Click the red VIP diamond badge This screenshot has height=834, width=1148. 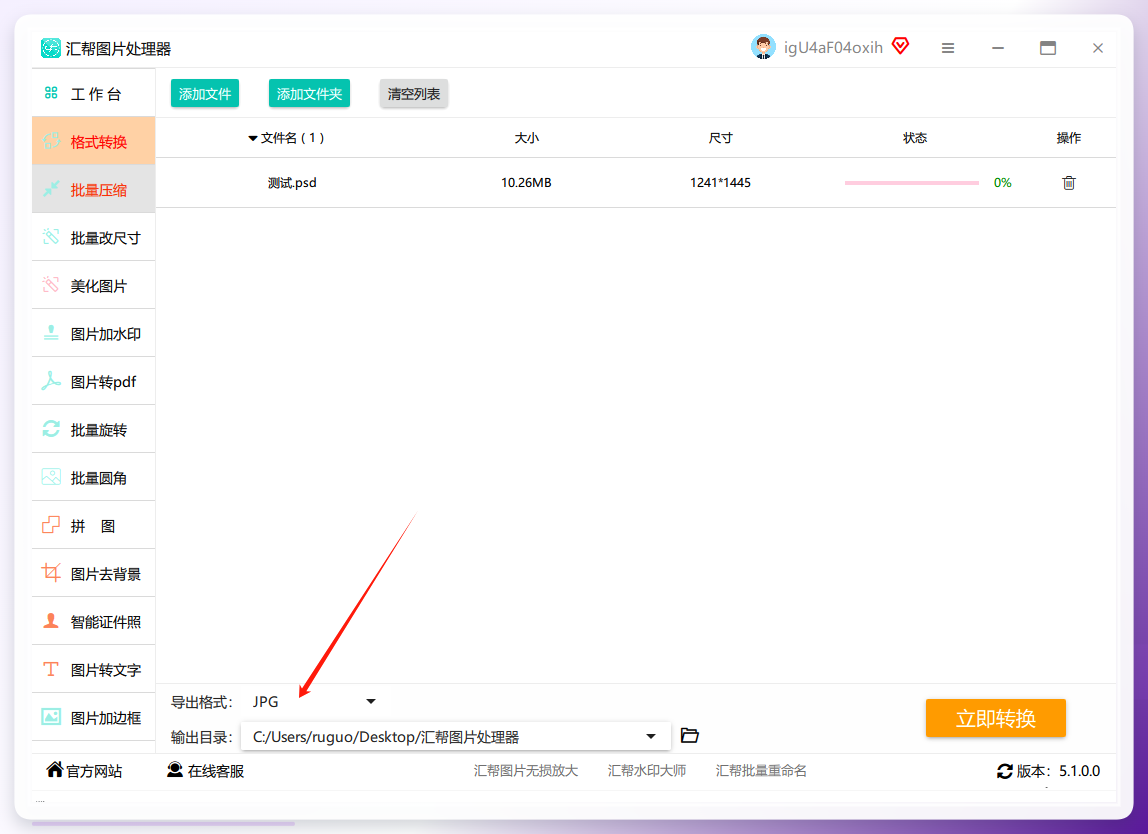[901, 46]
